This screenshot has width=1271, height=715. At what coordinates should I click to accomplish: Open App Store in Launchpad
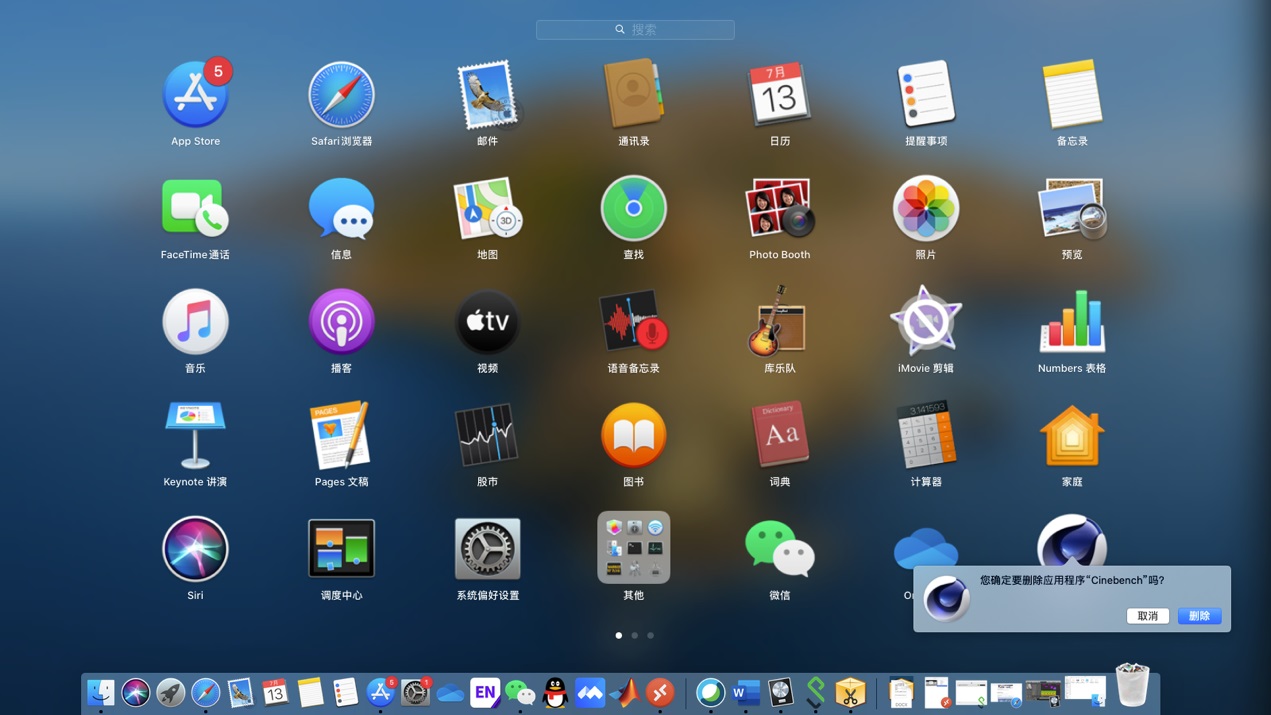point(195,95)
